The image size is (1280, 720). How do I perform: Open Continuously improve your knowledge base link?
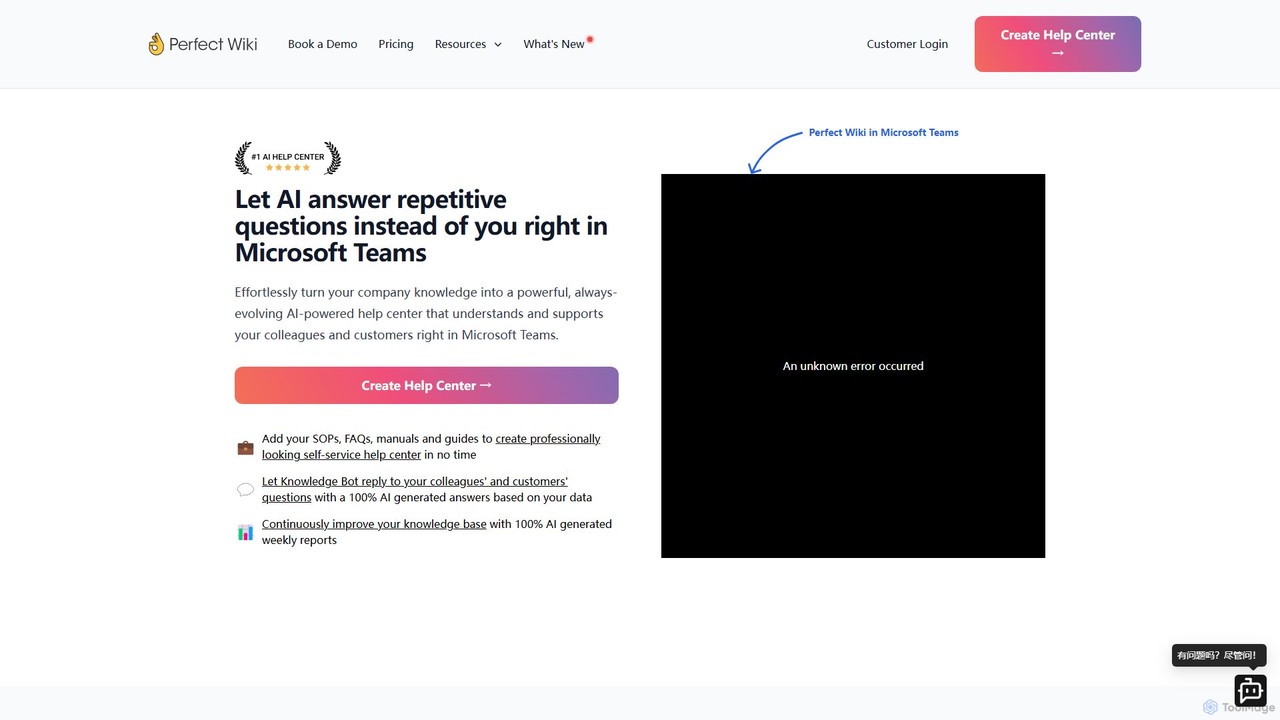coord(374,524)
